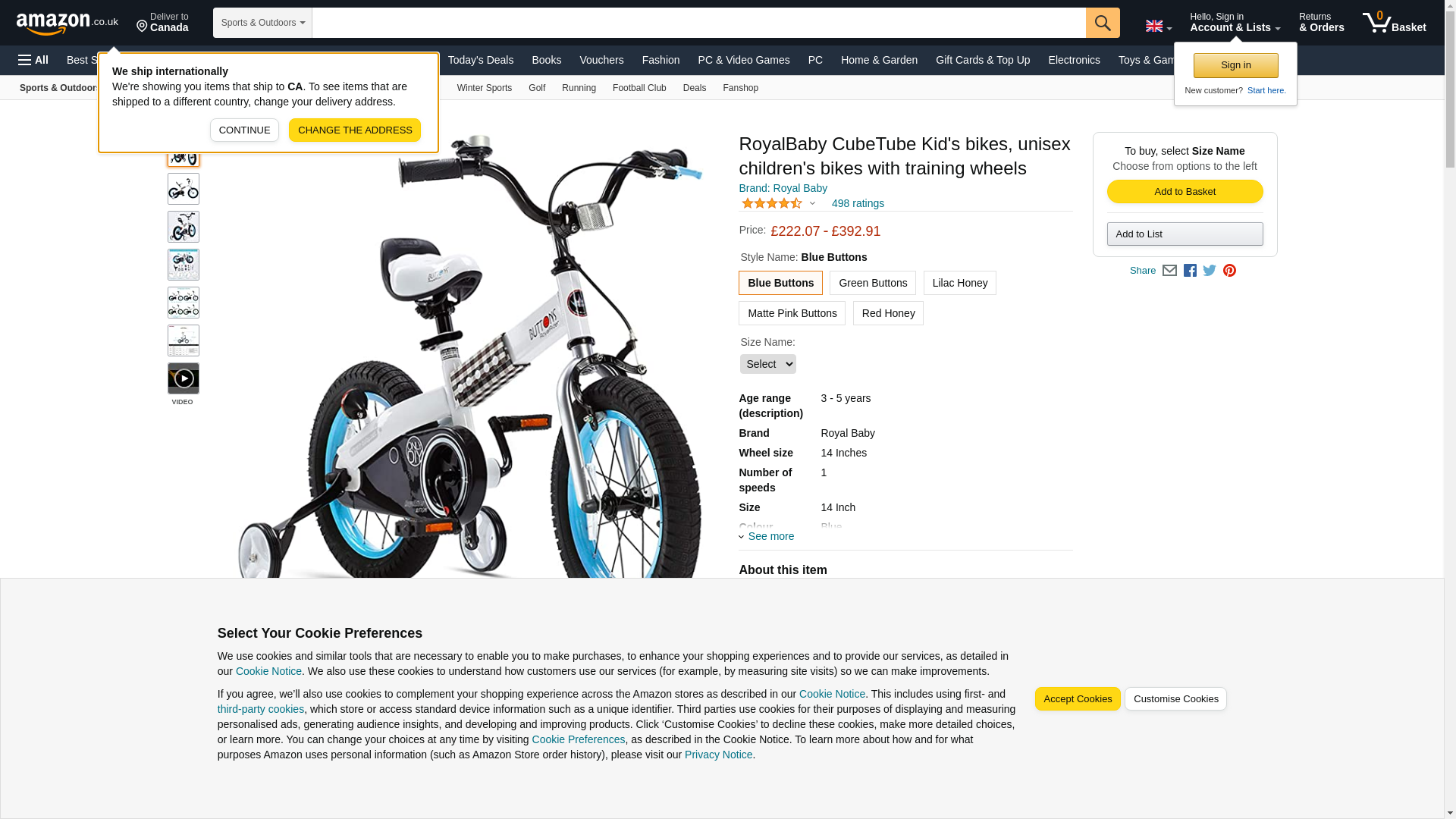Choose Red Honey style option
The height and width of the screenshot is (819, 1456).
click(888, 313)
